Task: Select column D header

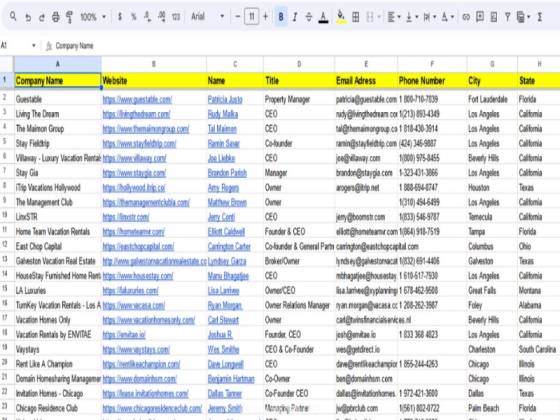Action: coord(299,64)
